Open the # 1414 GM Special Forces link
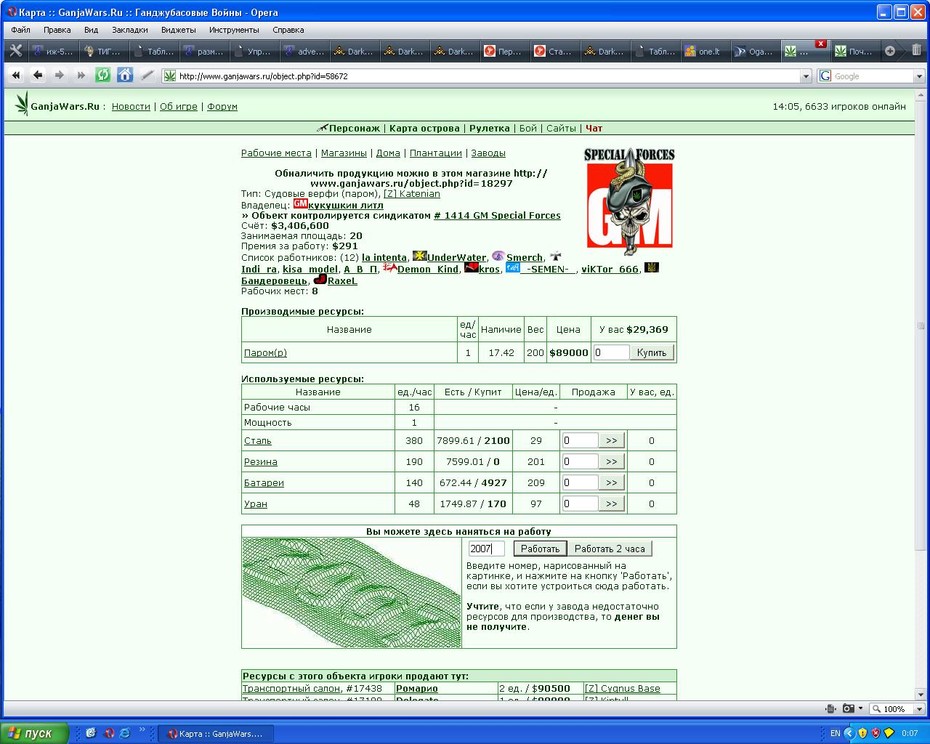 (x=497, y=215)
